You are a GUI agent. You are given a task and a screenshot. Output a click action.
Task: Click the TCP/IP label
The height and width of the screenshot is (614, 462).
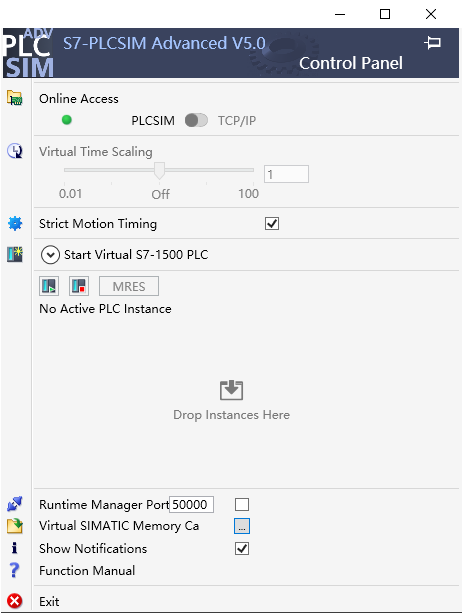(x=237, y=121)
